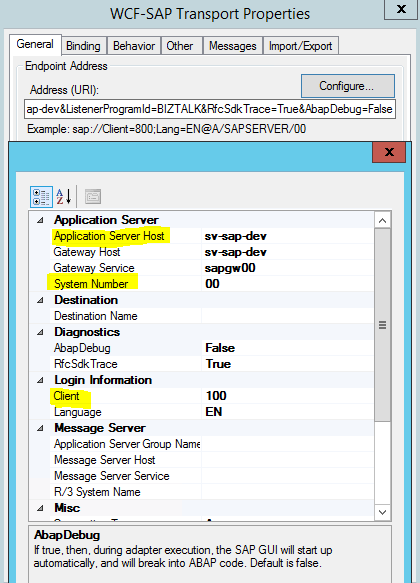The width and height of the screenshot is (420, 583).
Task: Edit the empty Destination Name value cell
Action: [287, 316]
